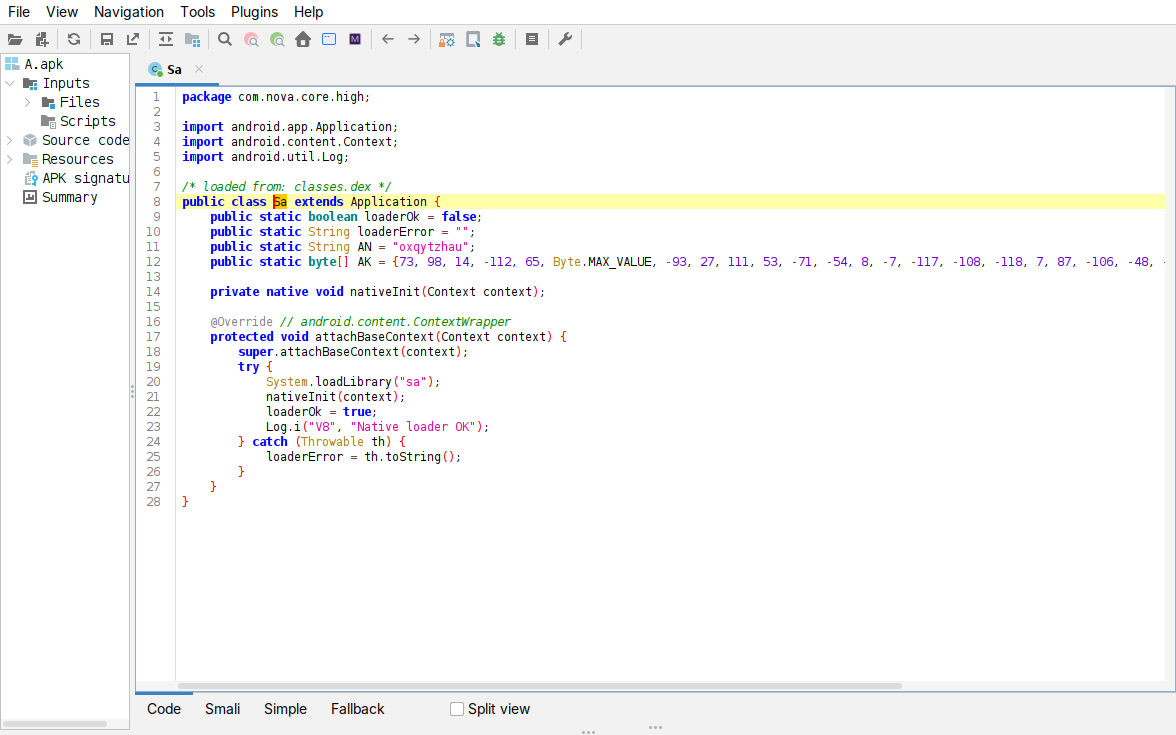This screenshot has height=735, width=1176.
Task: Click the package com.nova.core.high line
Action: pyautogui.click(x=276, y=97)
